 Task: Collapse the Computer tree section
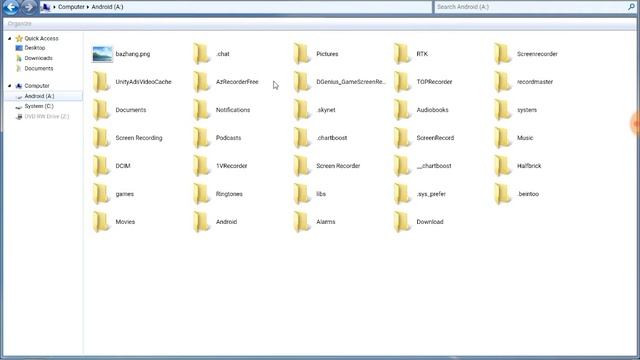tap(9, 86)
